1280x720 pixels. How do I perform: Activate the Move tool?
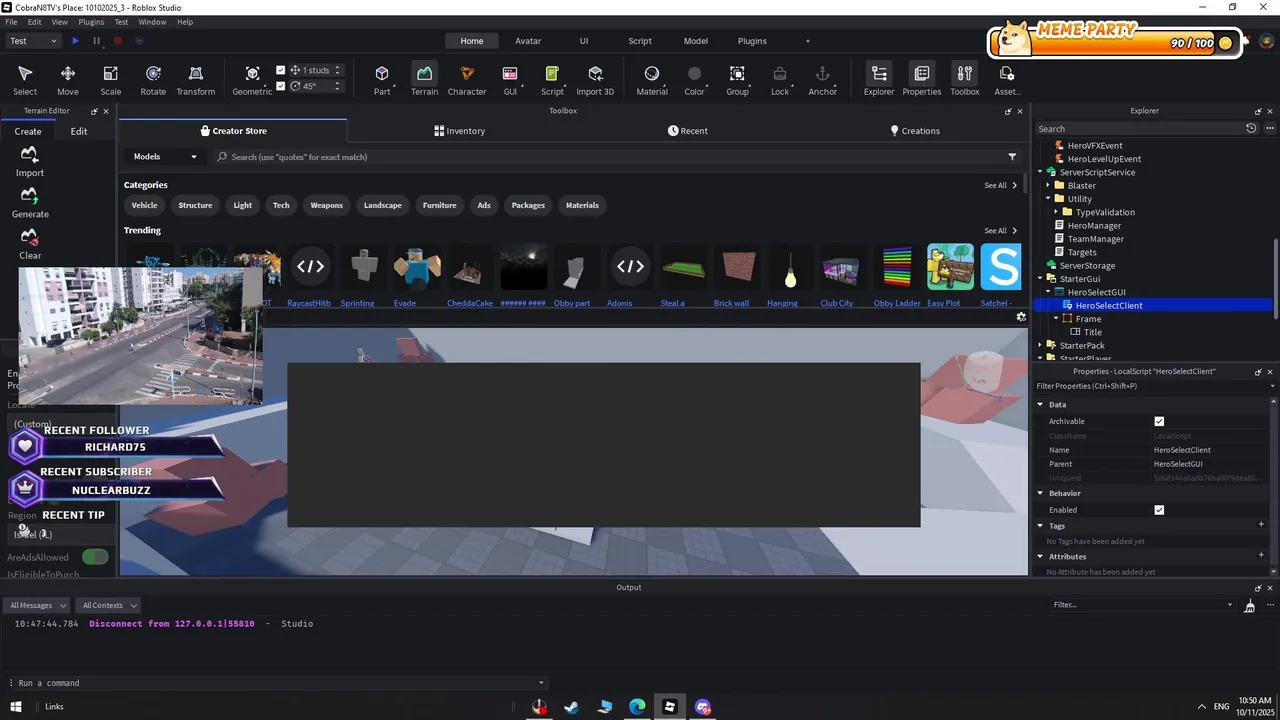pos(68,80)
